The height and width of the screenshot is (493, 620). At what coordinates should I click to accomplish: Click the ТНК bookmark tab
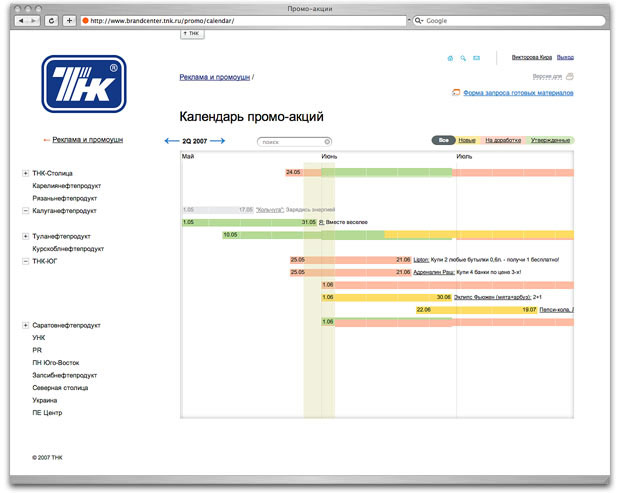click(192, 33)
